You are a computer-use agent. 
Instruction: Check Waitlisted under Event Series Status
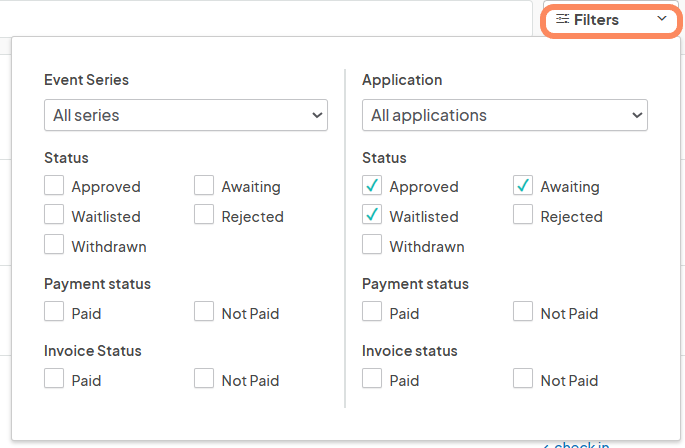tap(54, 215)
